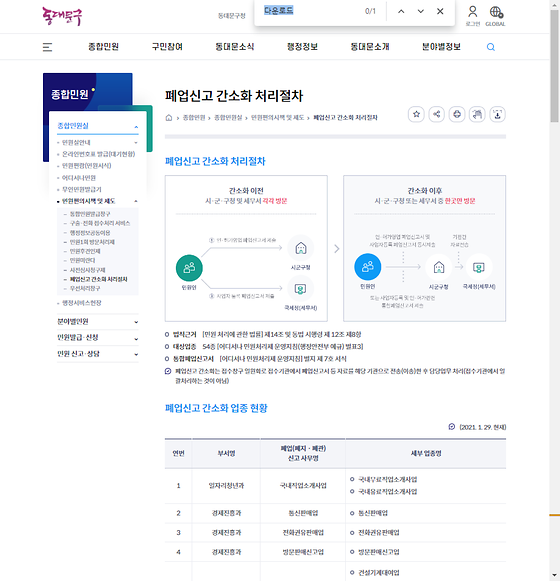Viewport: 560px width, 581px height.
Task: Click 전화권유판매업 in the 신고 사무명 column
Action: (x=303, y=532)
